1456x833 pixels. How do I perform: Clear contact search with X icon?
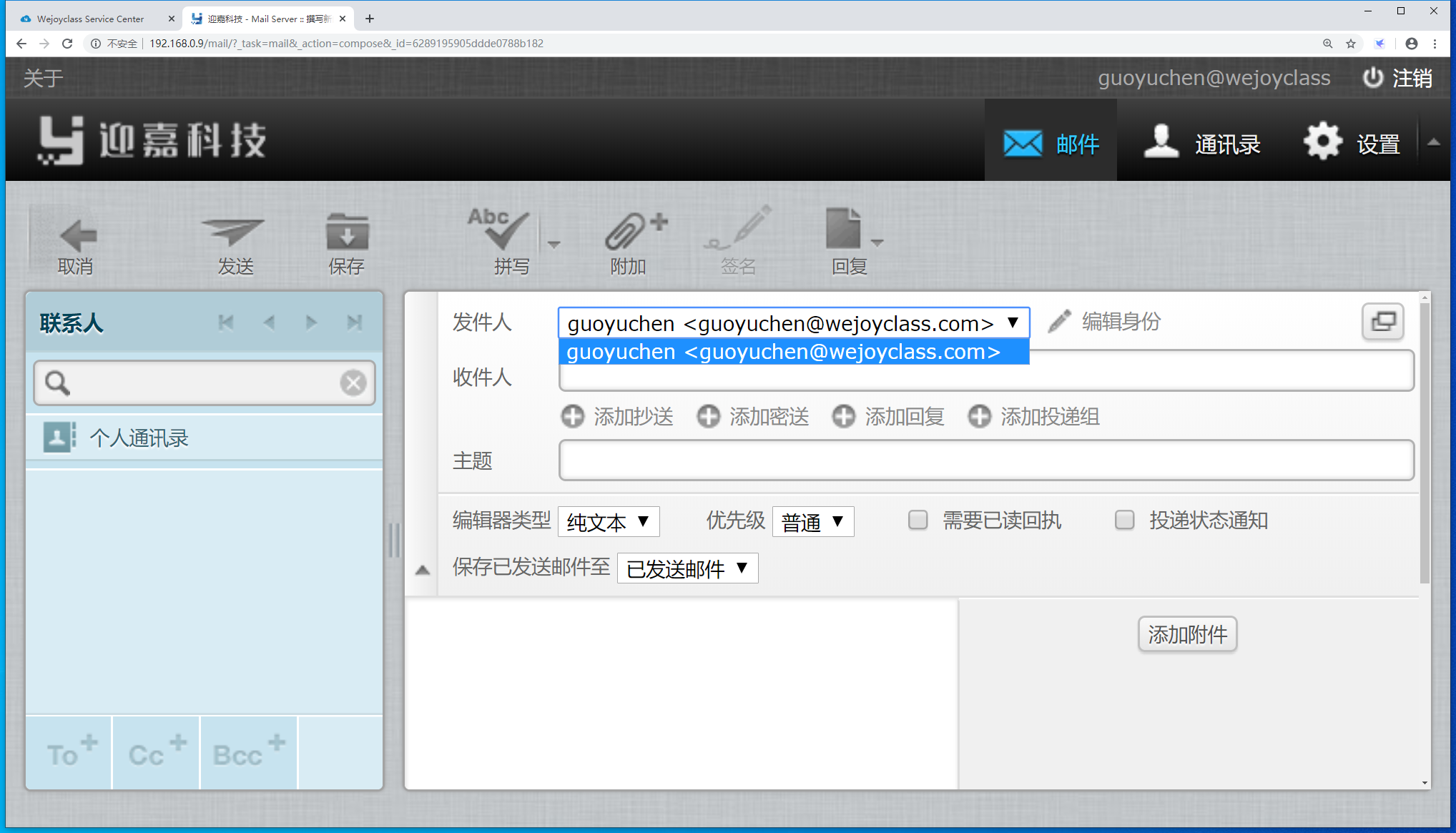coord(353,383)
